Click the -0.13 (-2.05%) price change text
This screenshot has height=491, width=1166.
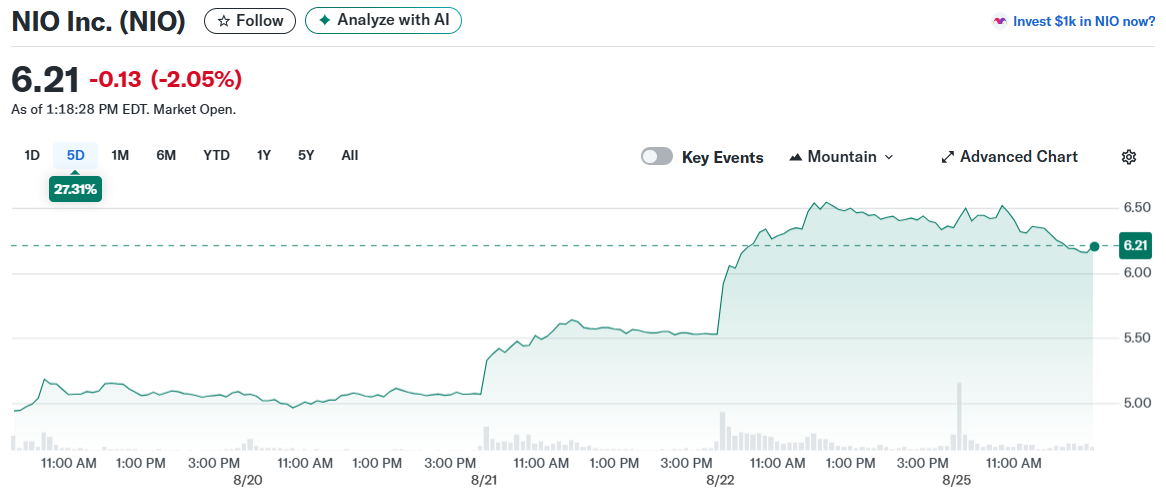pos(166,79)
